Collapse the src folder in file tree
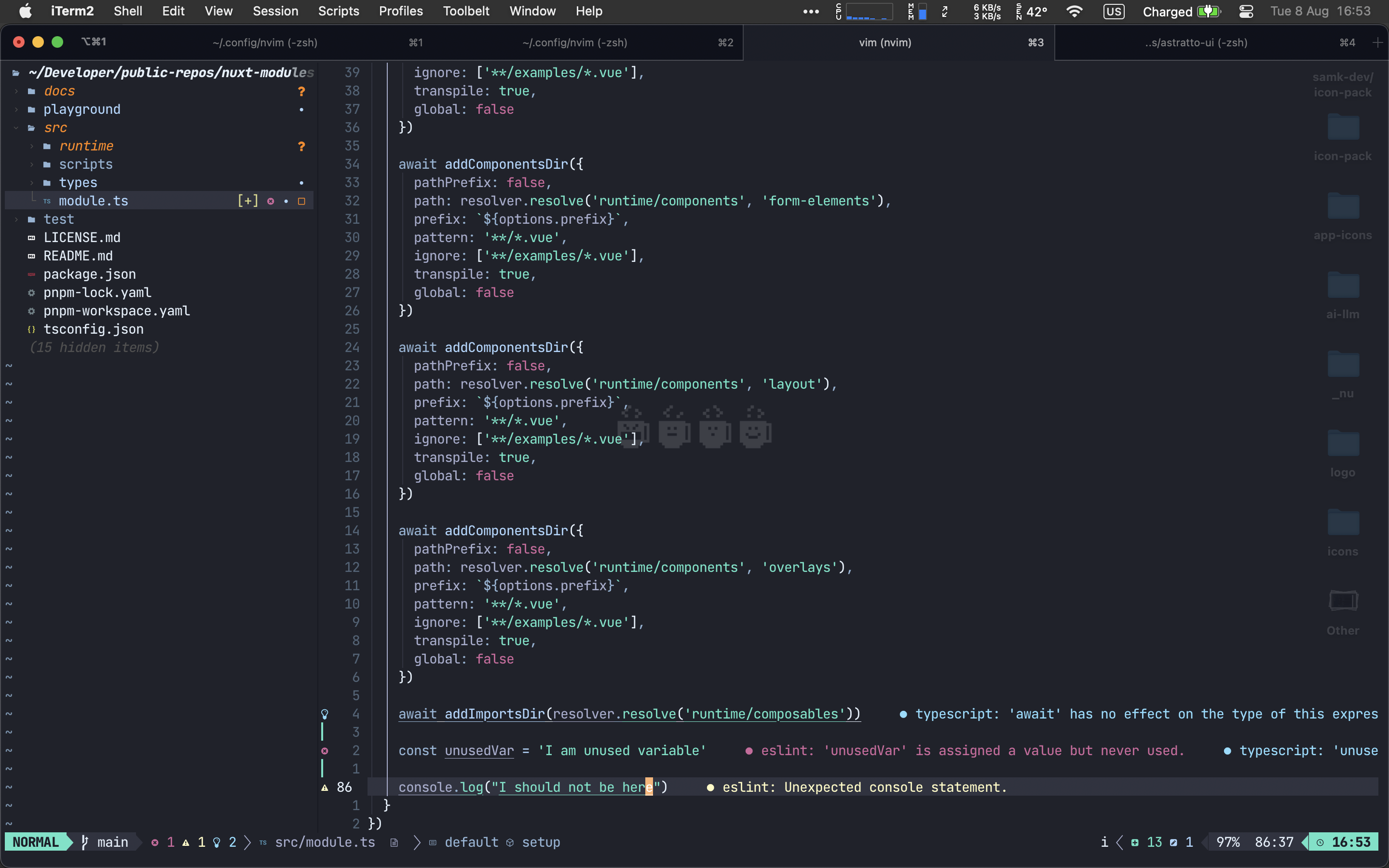This screenshot has width=1389, height=868. 55,127
